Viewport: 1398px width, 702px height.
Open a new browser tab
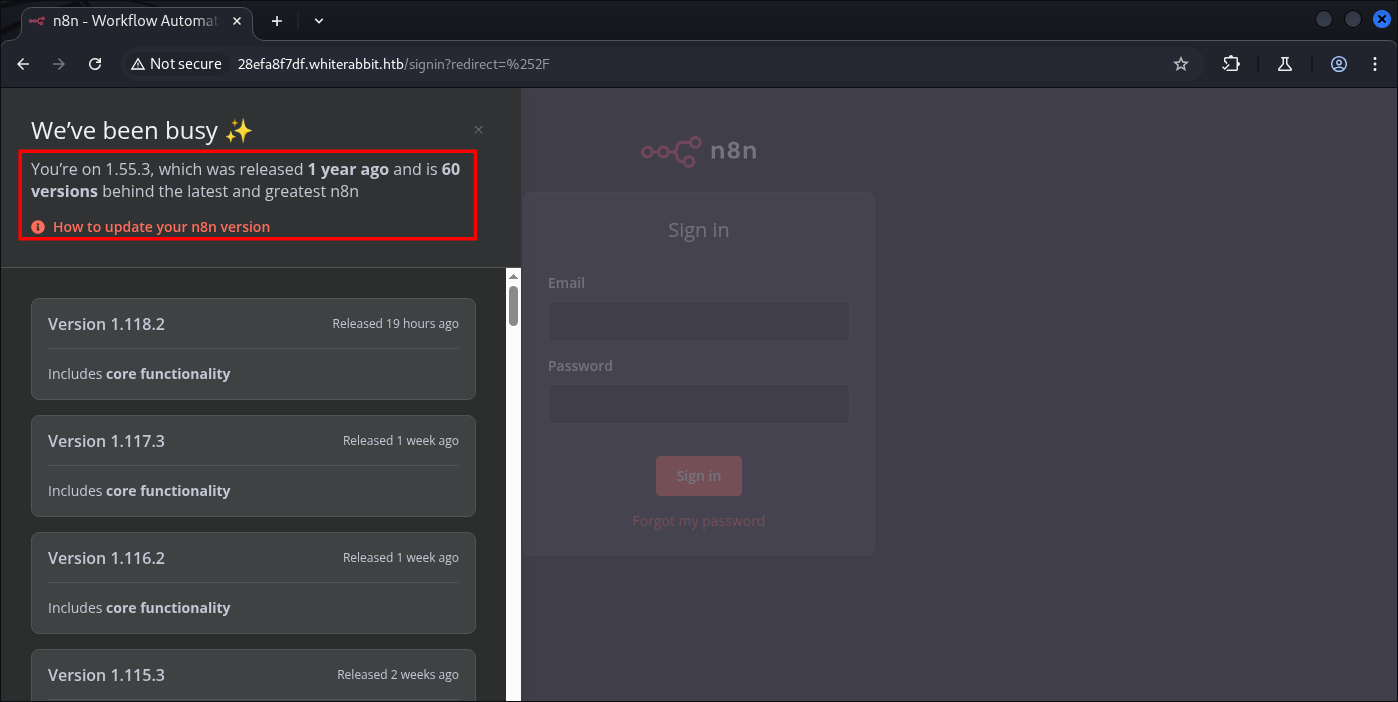point(277,20)
